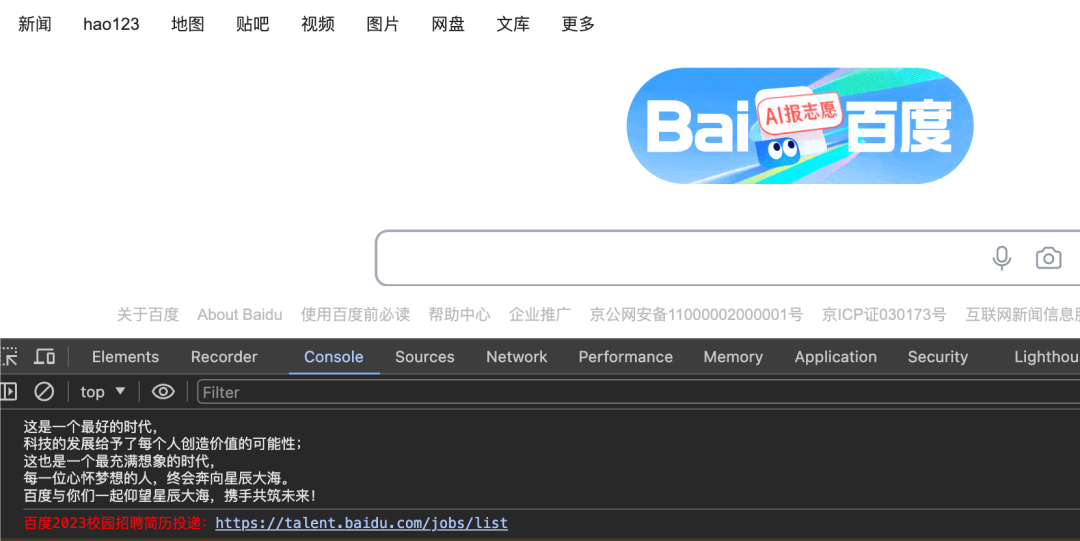Click the voice search microphone icon
Image resolution: width=1080 pixels, height=541 pixels.
pyautogui.click(x=1001, y=258)
